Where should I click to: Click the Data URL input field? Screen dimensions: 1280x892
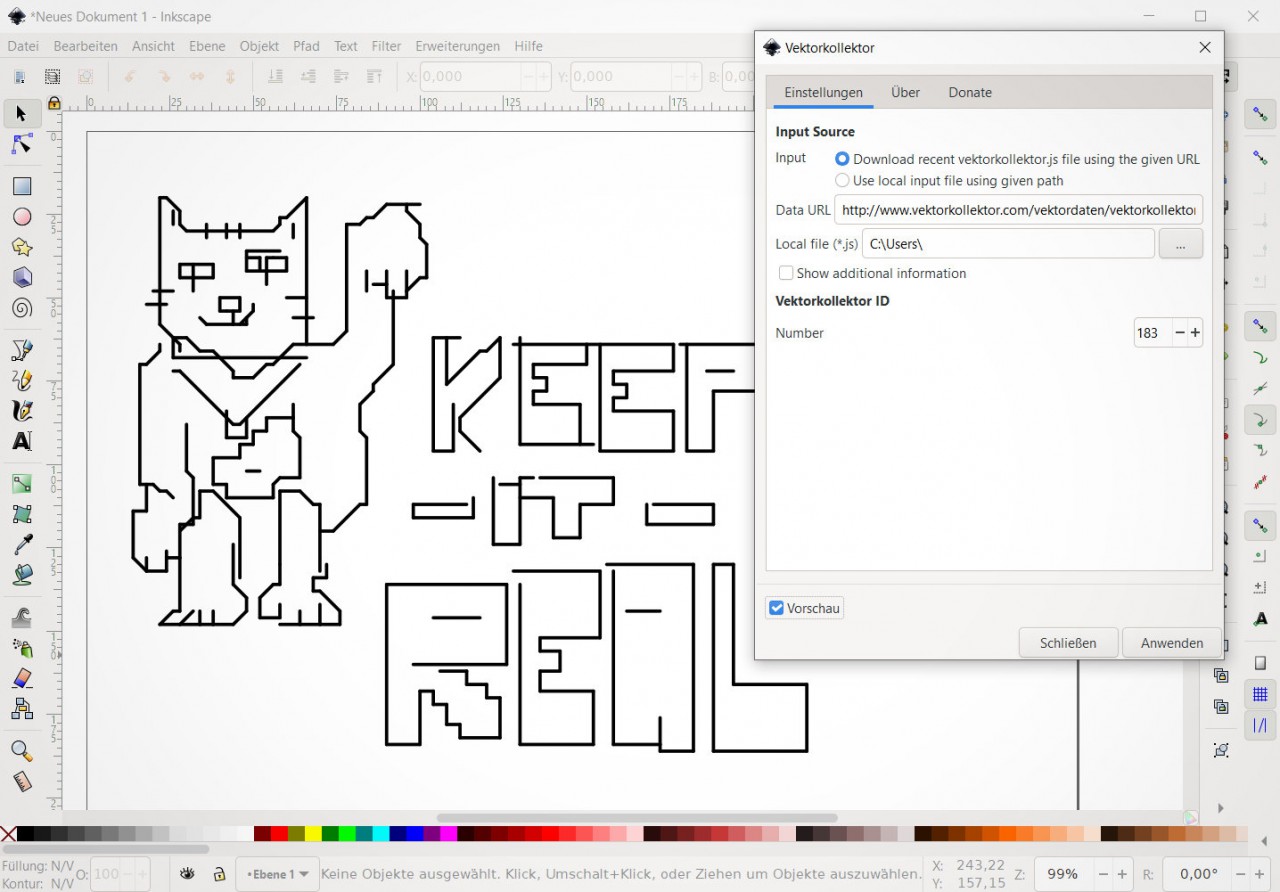coord(1017,210)
